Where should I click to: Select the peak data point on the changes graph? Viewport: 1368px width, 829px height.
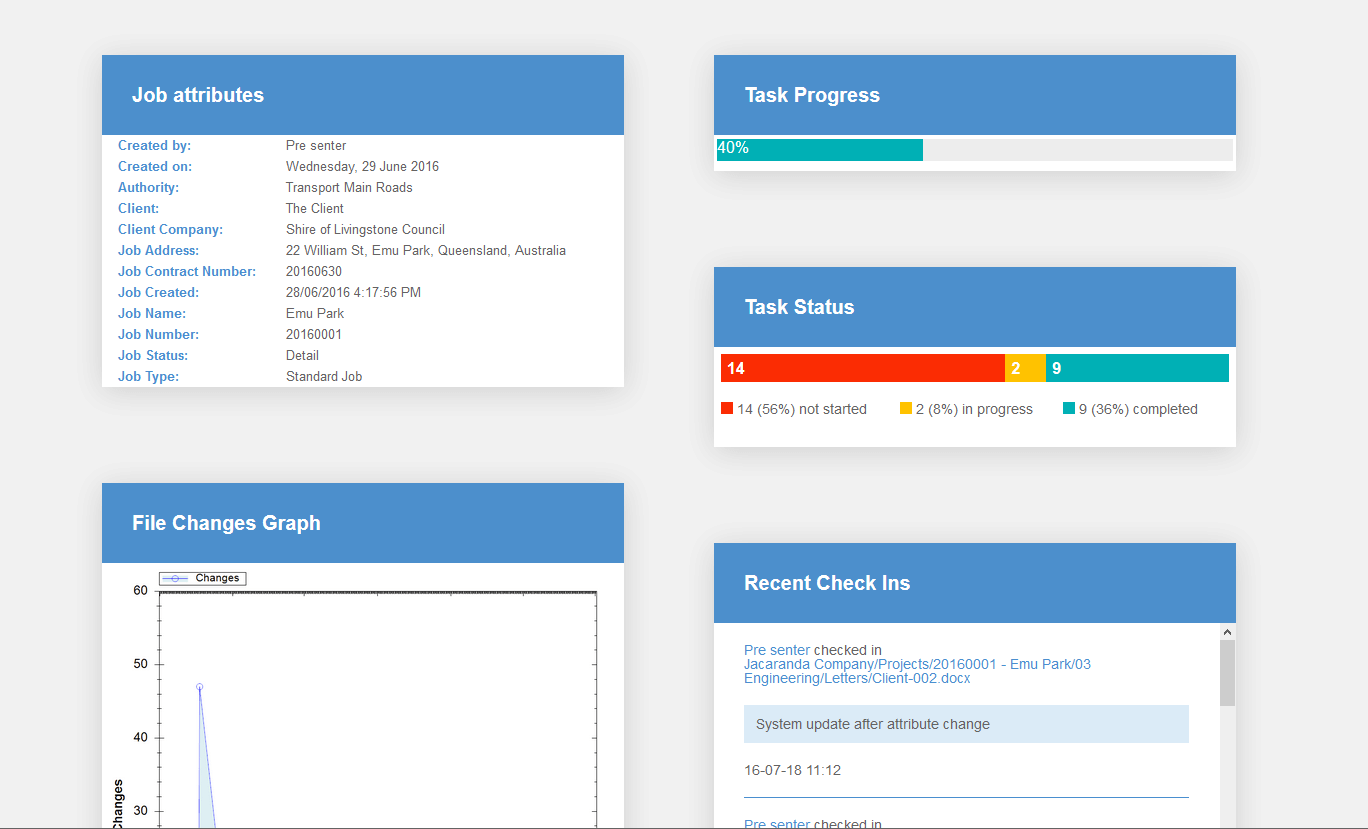coord(200,687)
